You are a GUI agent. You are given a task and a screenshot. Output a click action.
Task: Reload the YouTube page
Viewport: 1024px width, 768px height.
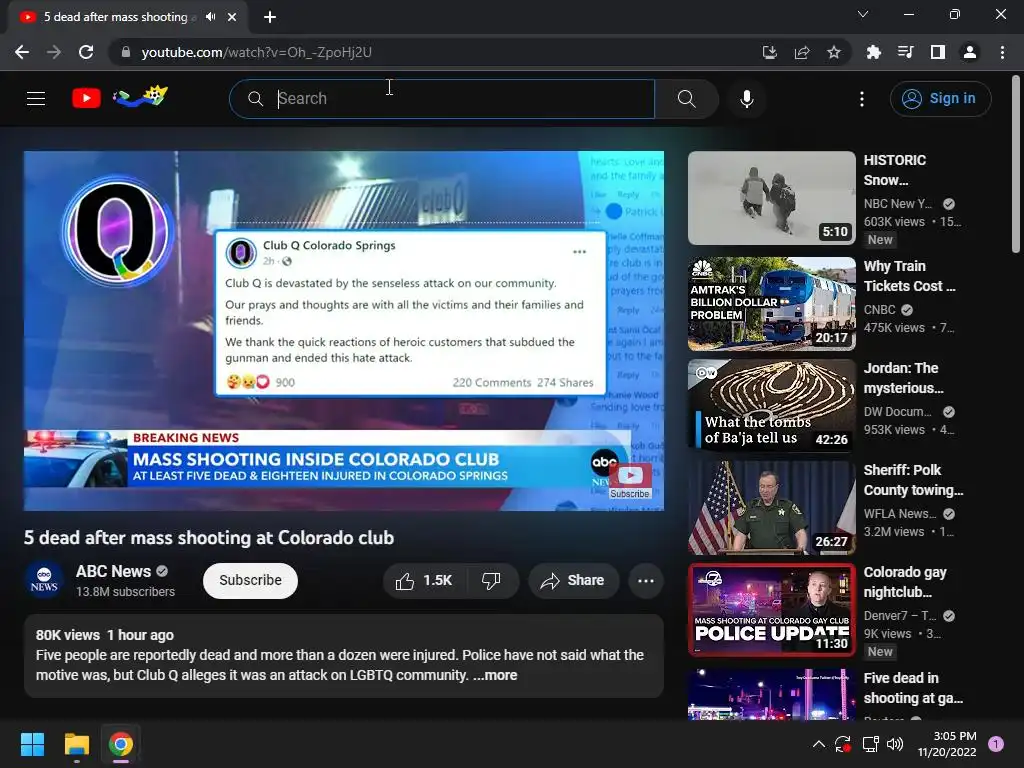coord(86,52)
